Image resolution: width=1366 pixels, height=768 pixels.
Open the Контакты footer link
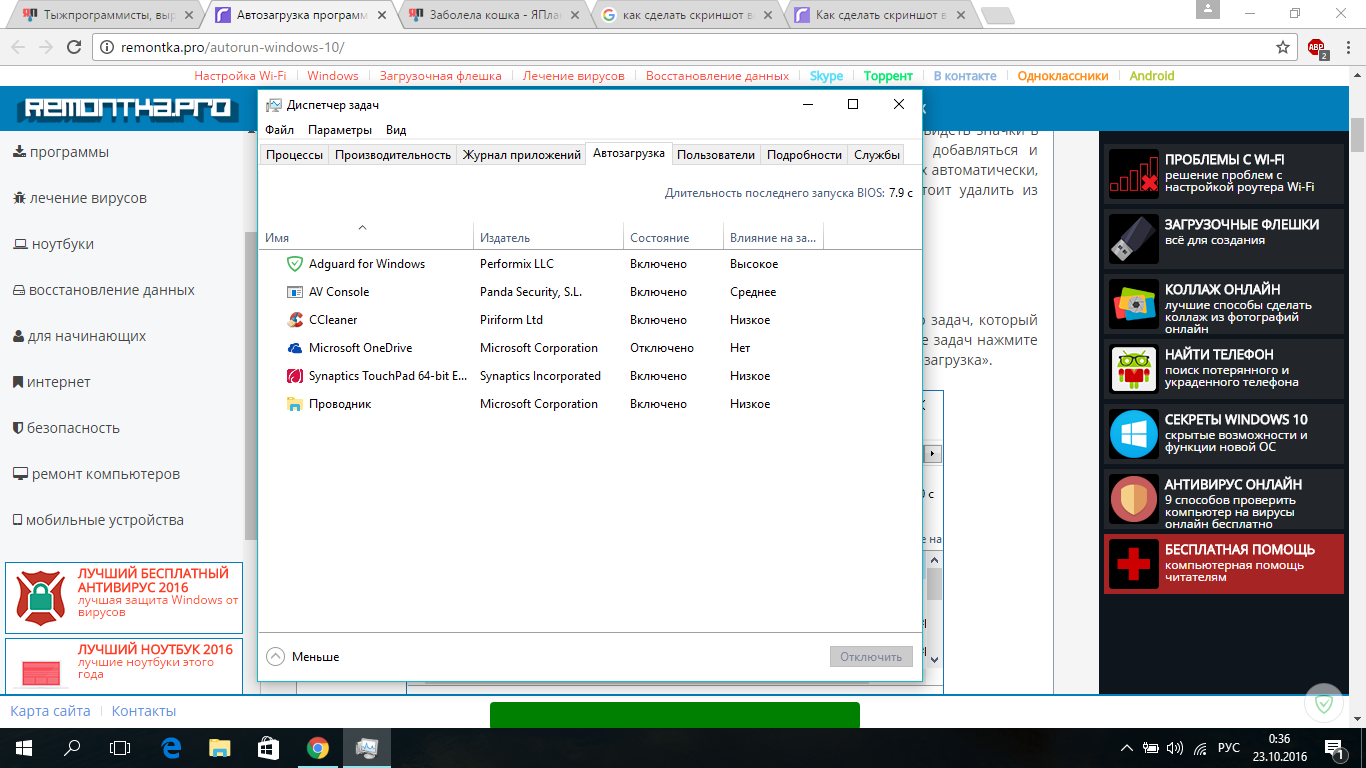tap(144, 711)
